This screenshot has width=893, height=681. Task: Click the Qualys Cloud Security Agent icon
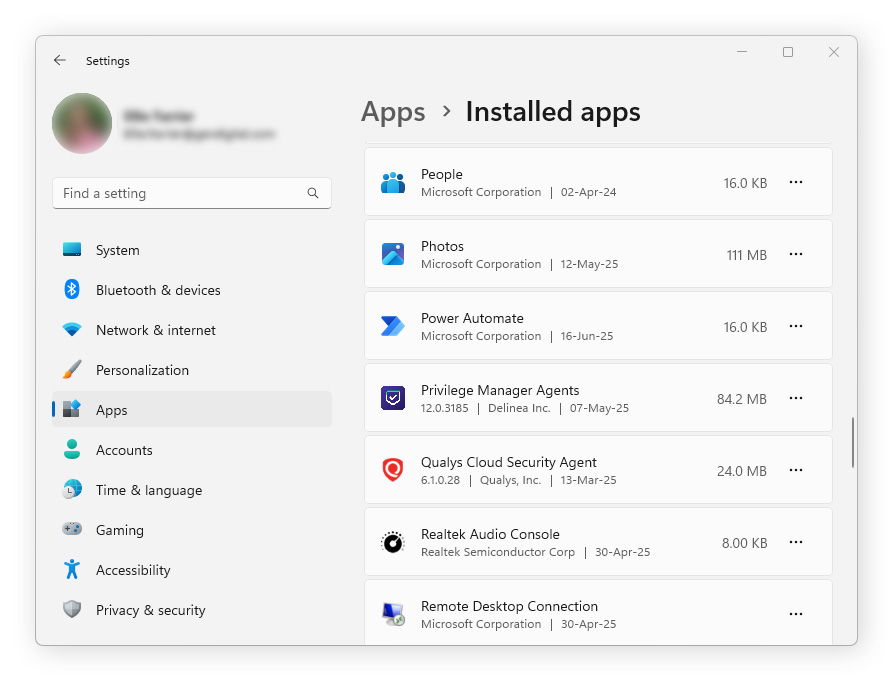(392, 470)
